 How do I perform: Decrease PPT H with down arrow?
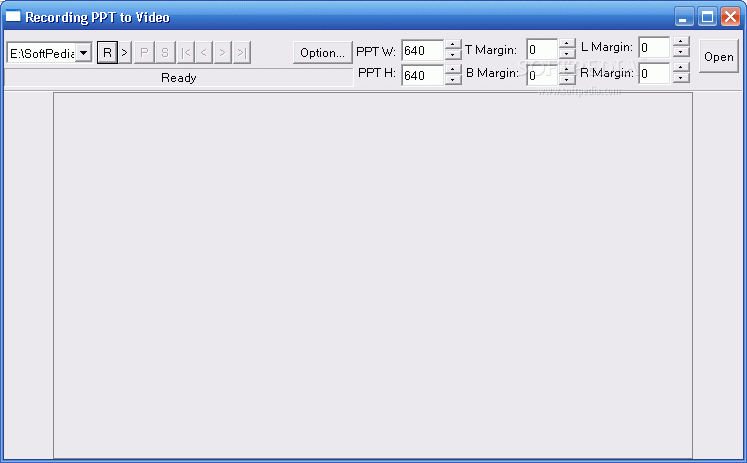coord(453,80)
